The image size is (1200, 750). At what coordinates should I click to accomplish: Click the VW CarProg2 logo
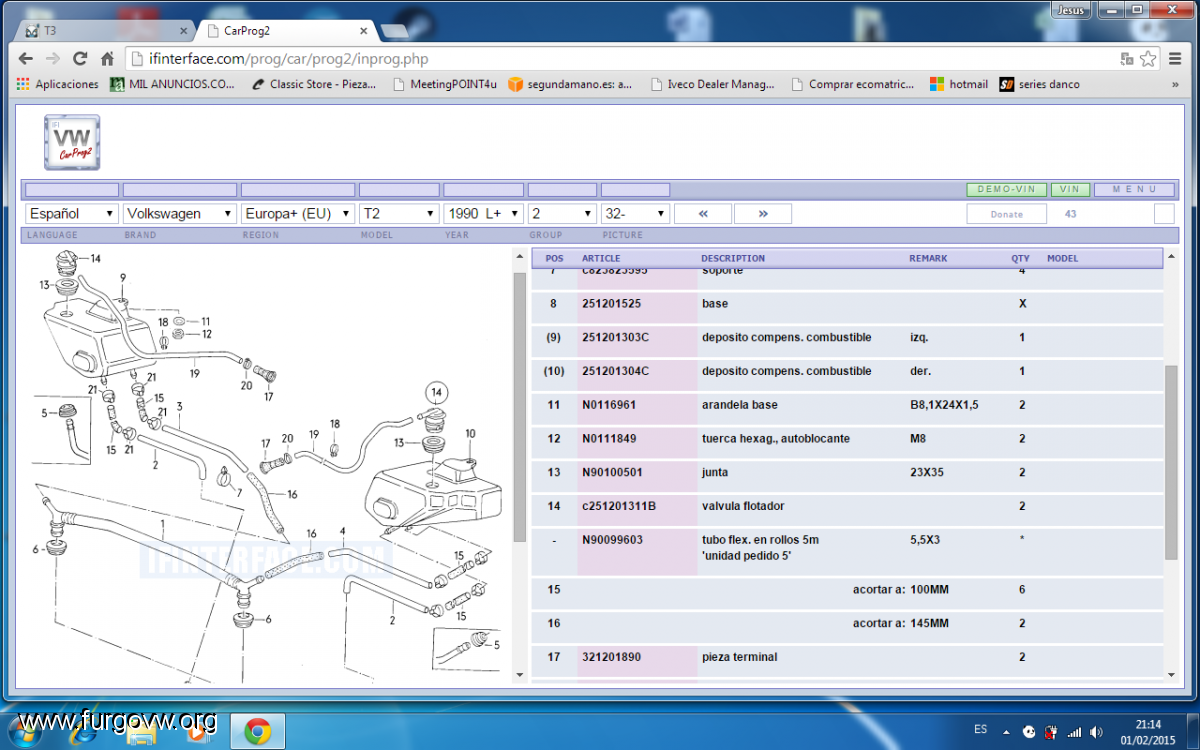pos(72,142)
